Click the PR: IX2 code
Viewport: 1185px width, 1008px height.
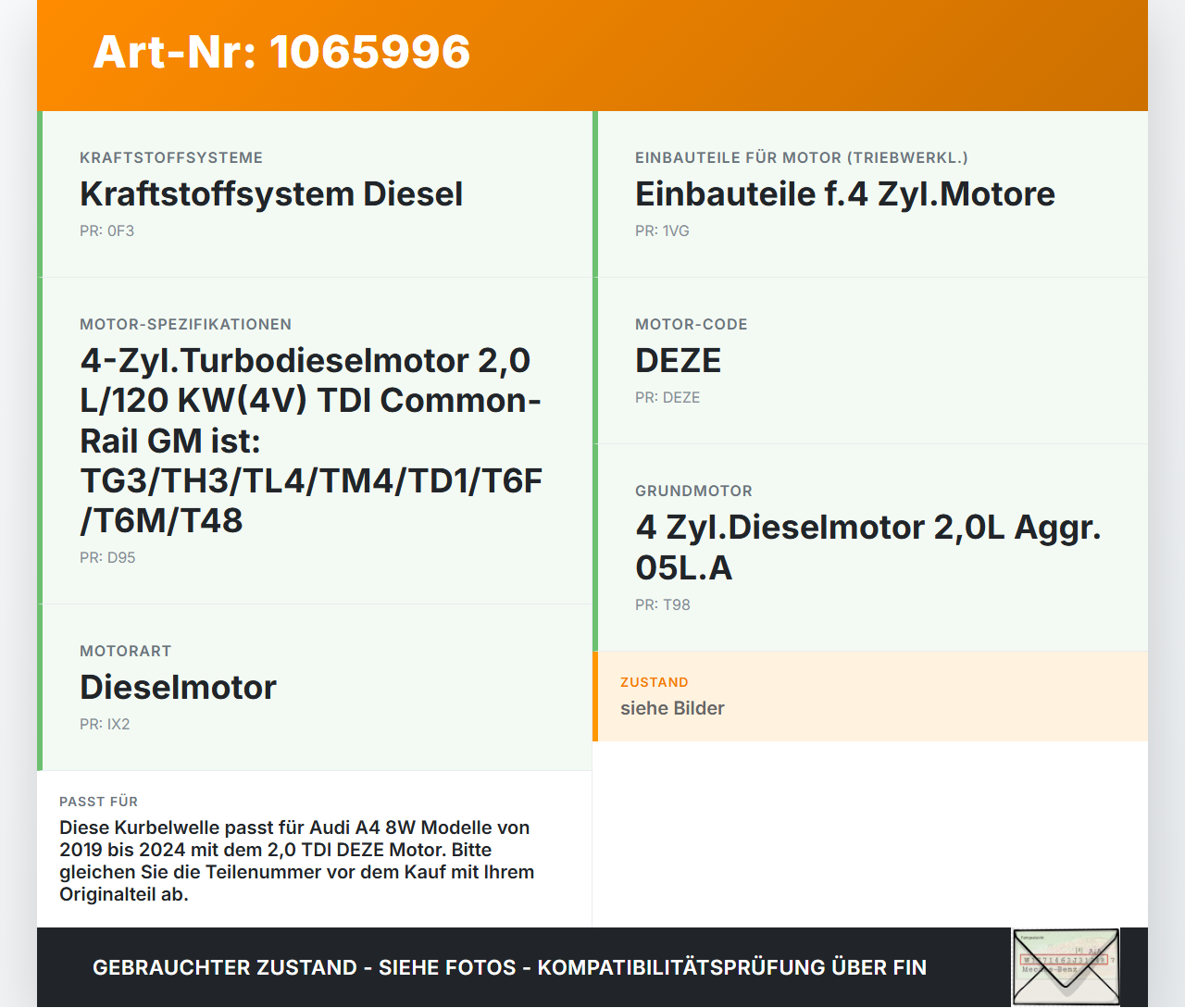click(105, 725)
